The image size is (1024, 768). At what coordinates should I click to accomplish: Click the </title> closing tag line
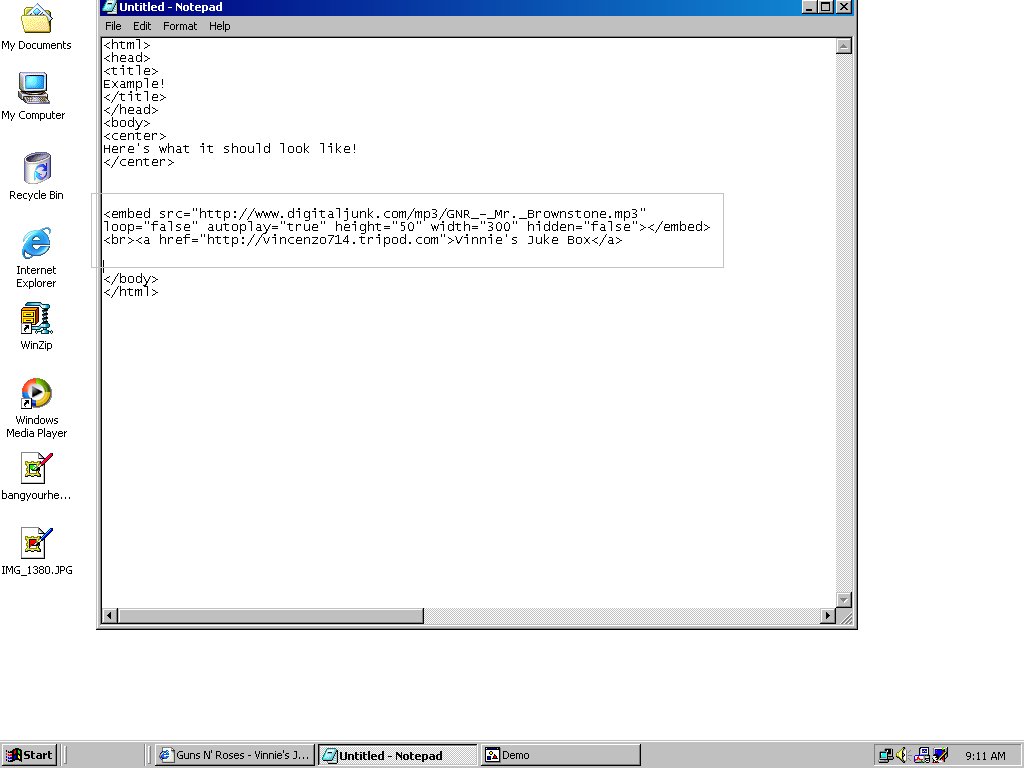135,97
